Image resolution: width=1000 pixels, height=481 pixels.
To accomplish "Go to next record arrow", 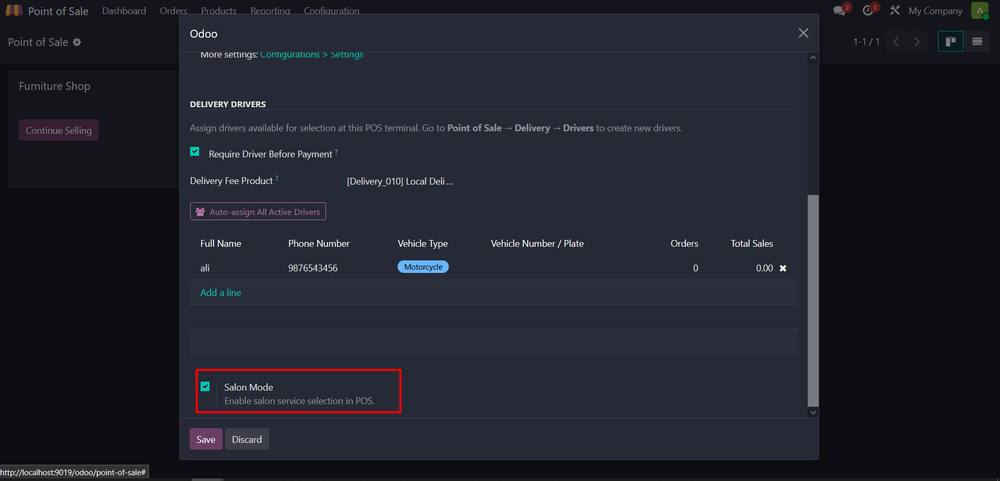I will pos(917,41).
